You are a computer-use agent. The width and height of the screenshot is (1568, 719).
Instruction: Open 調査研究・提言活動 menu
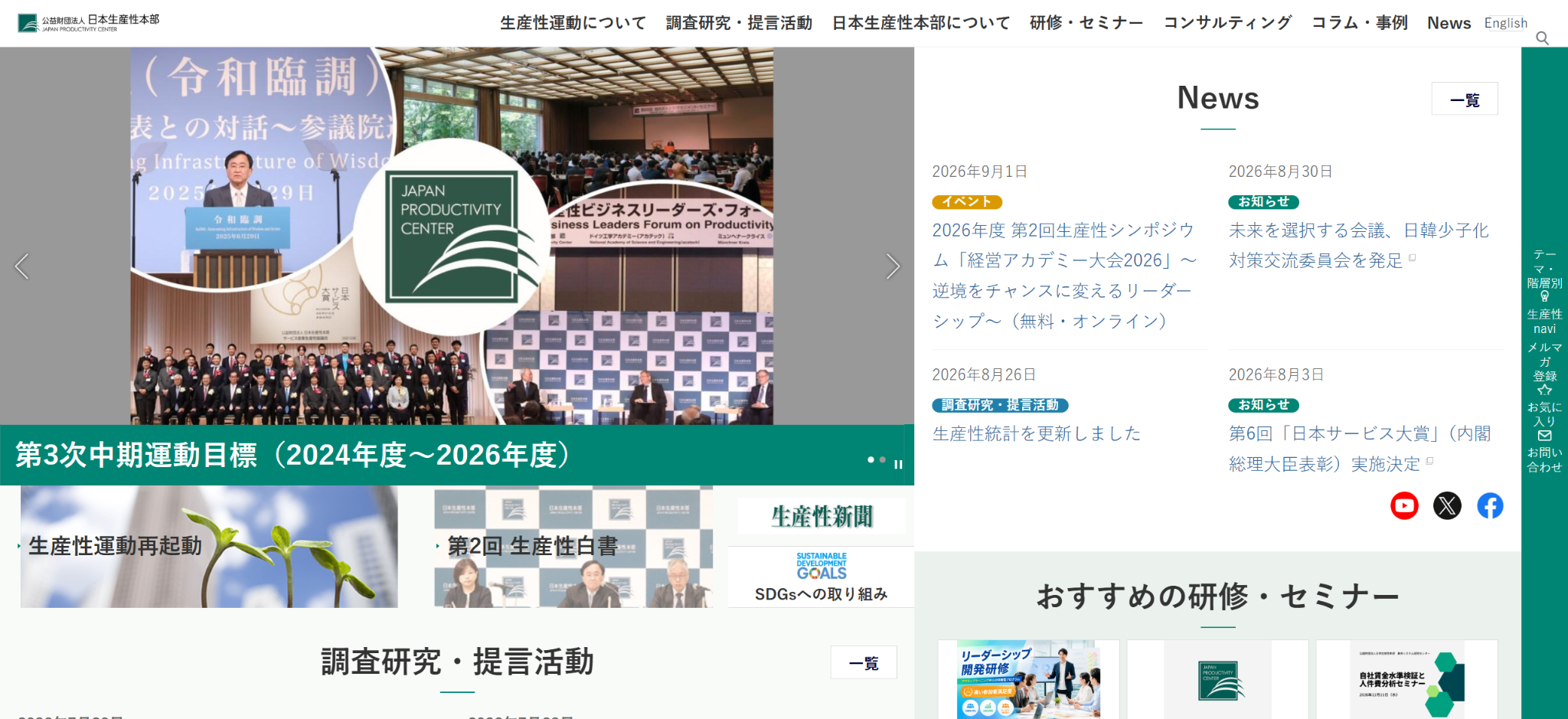pyautogui.click(x=739, y=23)
